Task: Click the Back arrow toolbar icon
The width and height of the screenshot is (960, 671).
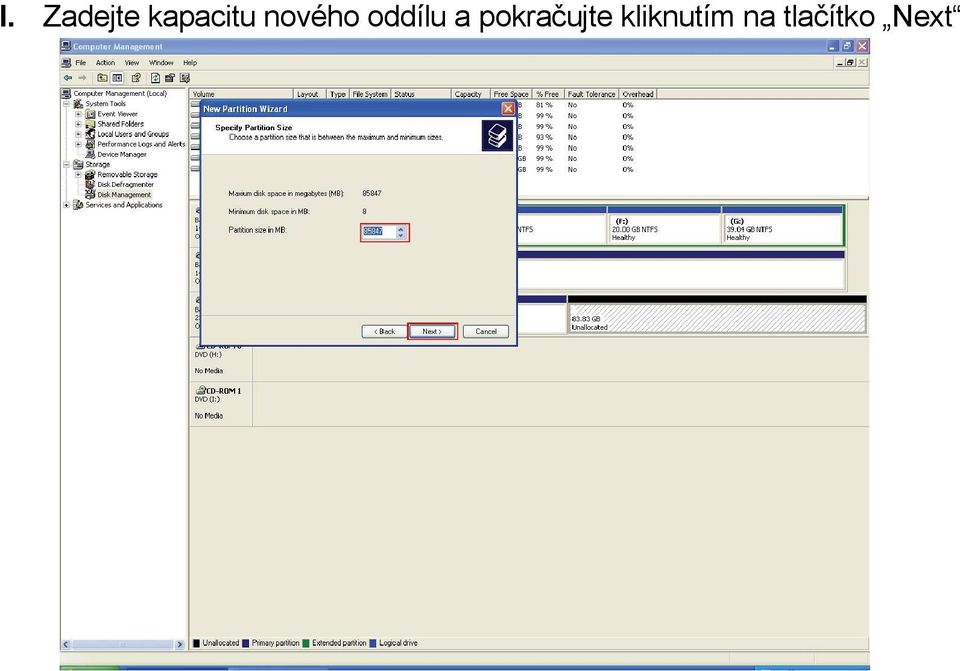Action: click(x=67, y=78)
